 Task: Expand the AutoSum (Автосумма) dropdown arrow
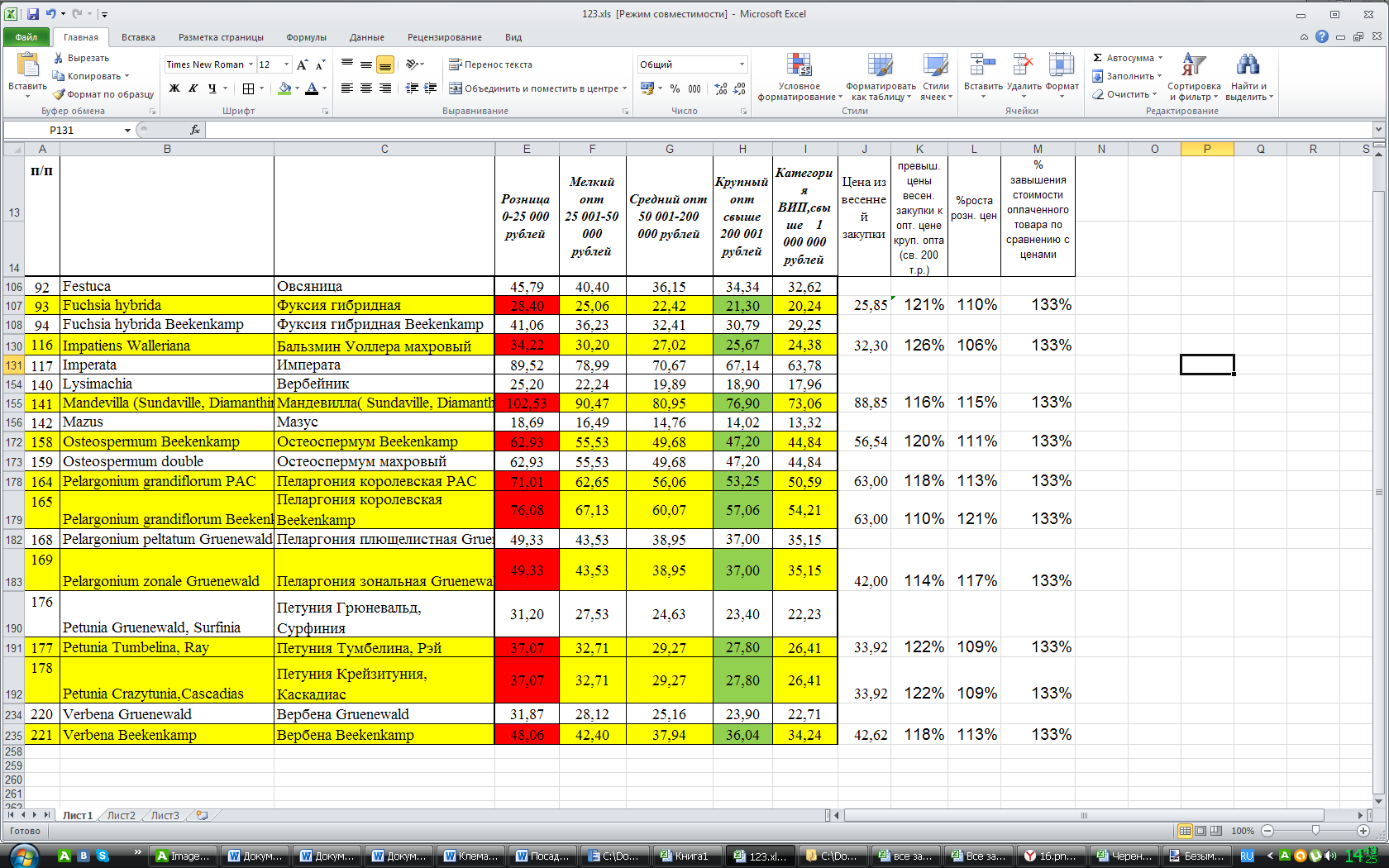click(x=1160, y=58)
